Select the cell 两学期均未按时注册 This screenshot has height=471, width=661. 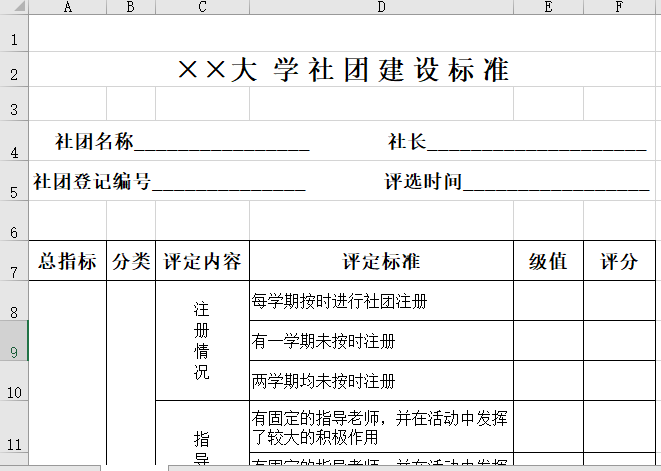coord(381,381)
